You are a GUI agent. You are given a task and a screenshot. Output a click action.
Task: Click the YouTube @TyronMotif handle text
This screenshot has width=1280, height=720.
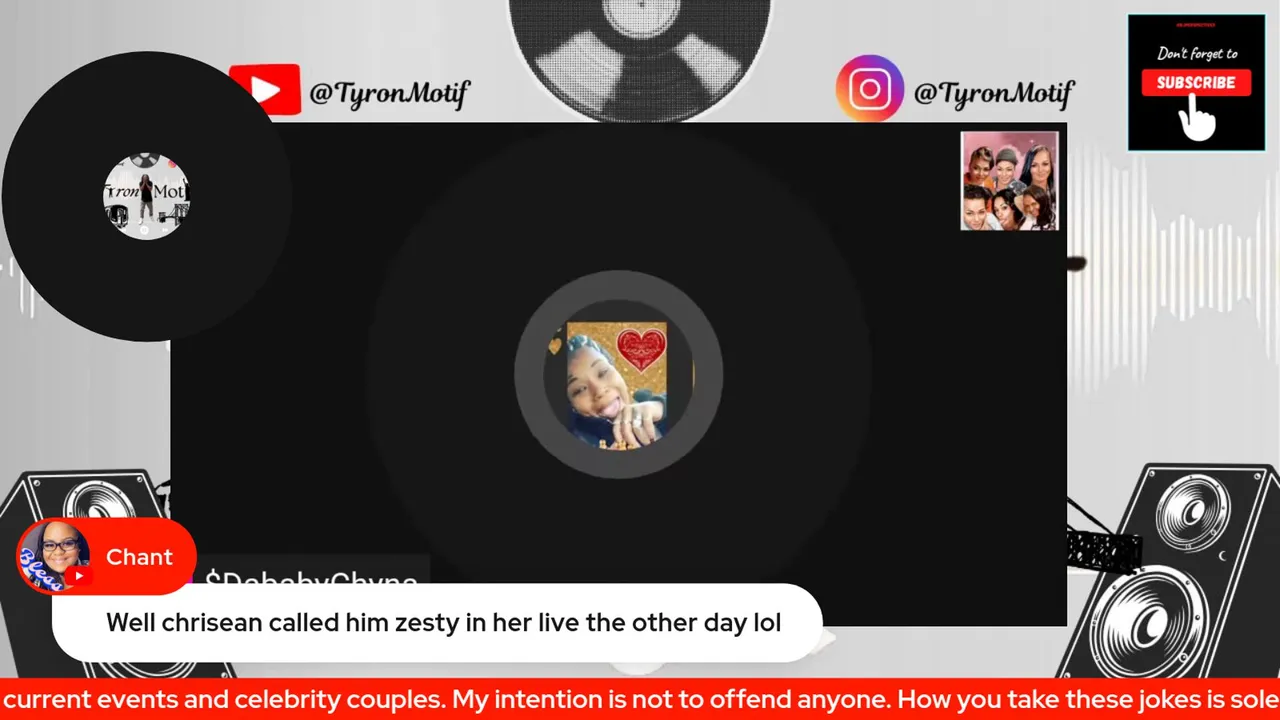[389, 94]
